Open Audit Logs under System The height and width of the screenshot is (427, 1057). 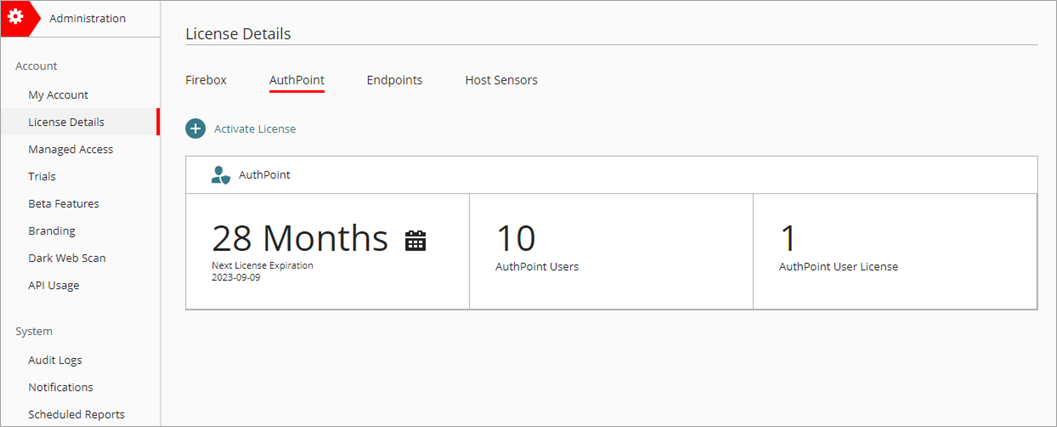[x=55, y=360]
